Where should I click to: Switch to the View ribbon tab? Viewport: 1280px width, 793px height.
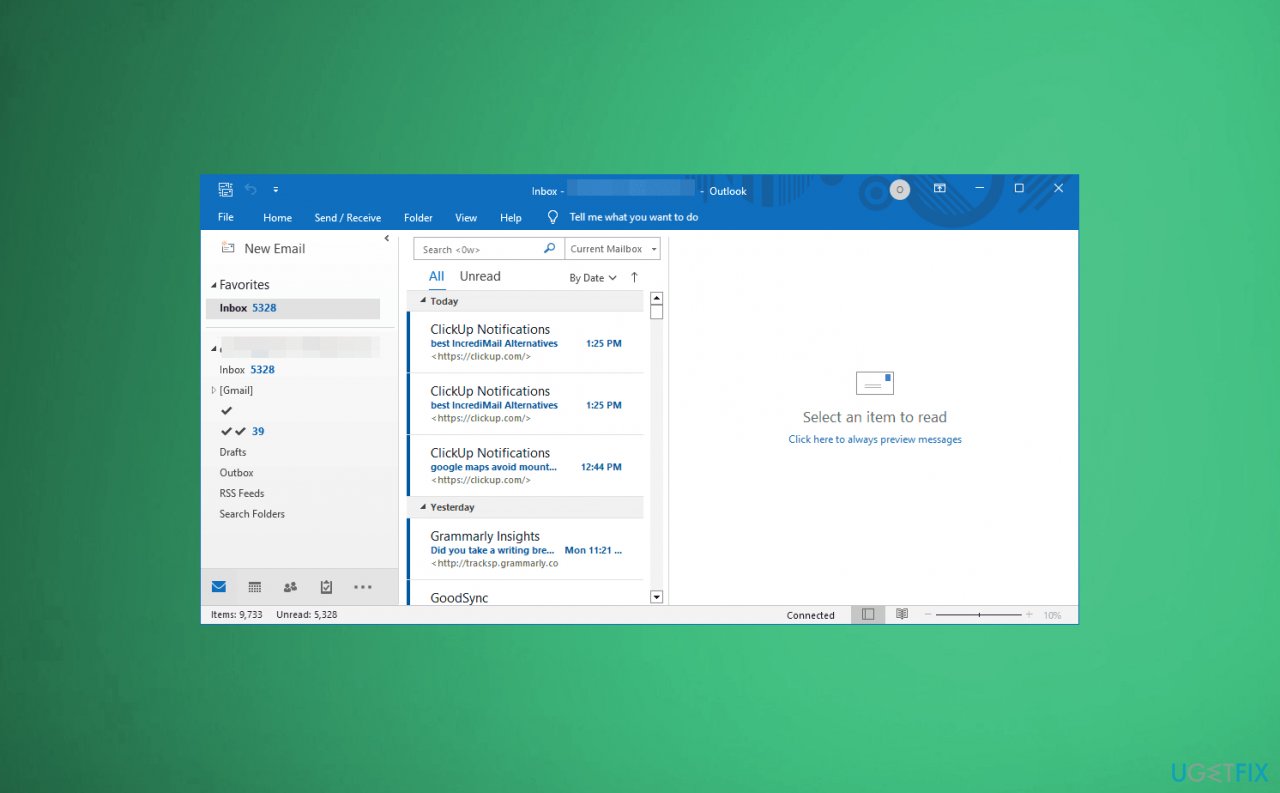pyautogui.click(x=466, y=217)
